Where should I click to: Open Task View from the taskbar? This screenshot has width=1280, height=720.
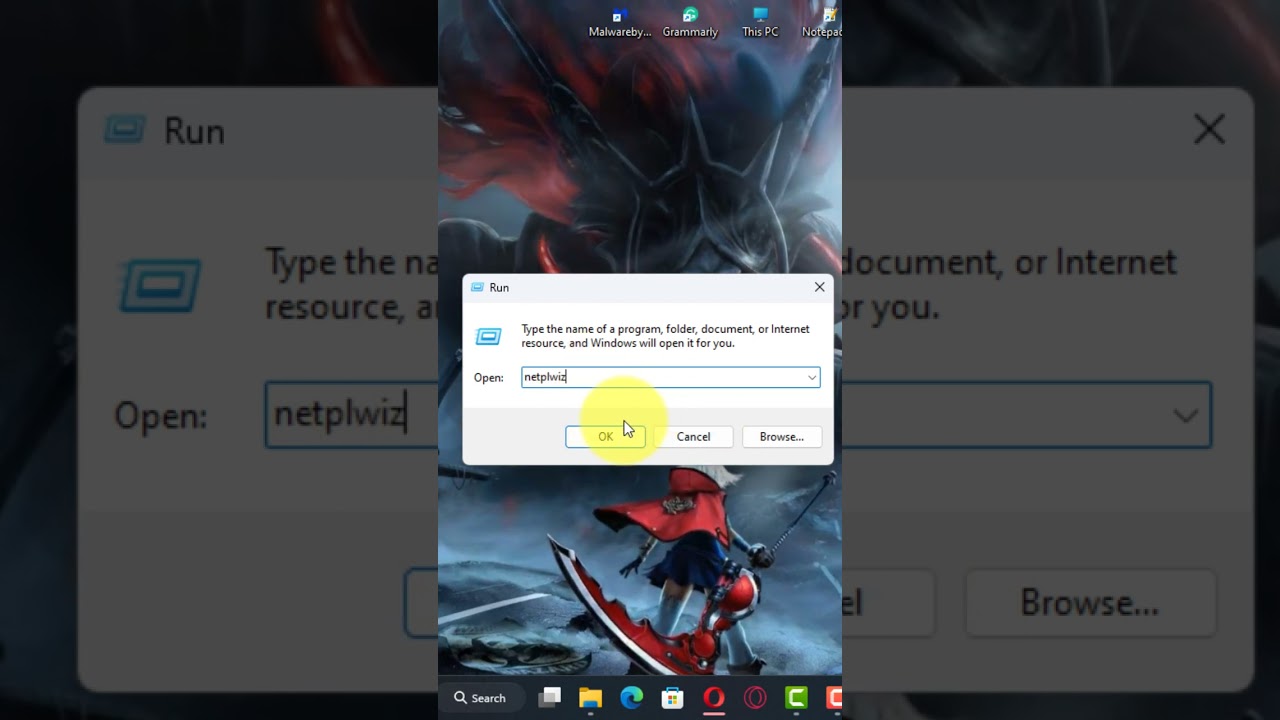pyautogui.click(x=549, y=698)
